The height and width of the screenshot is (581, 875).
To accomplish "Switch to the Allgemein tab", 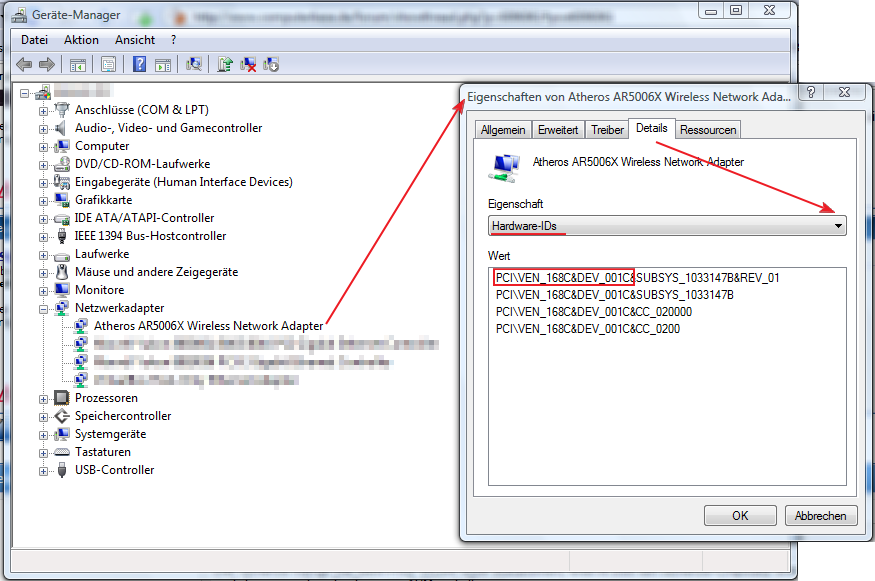I will [503, 130].
